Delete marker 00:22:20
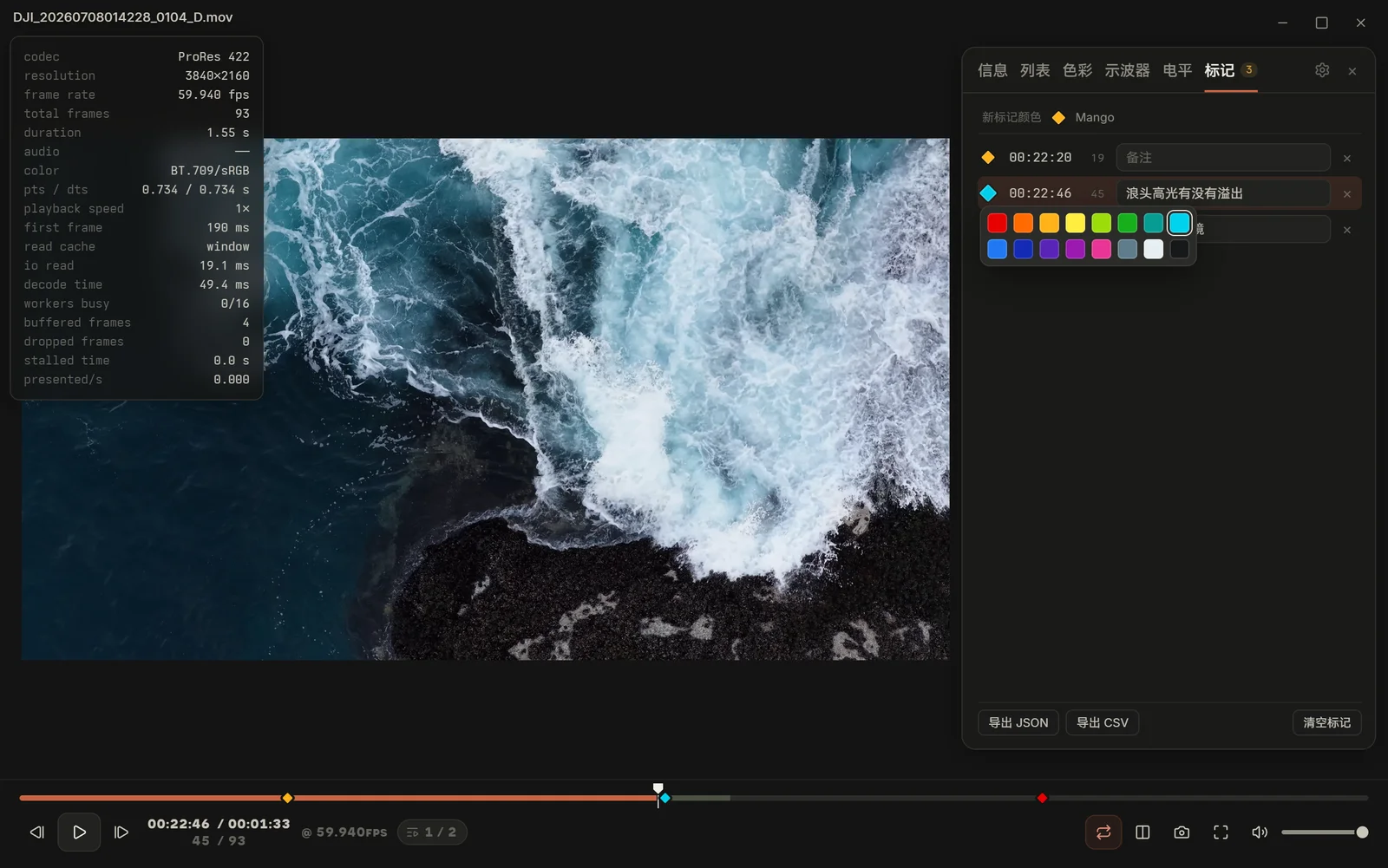The height and width of the screenshot is (868, 1388). pyautogui.click(x=1347, y=159)
